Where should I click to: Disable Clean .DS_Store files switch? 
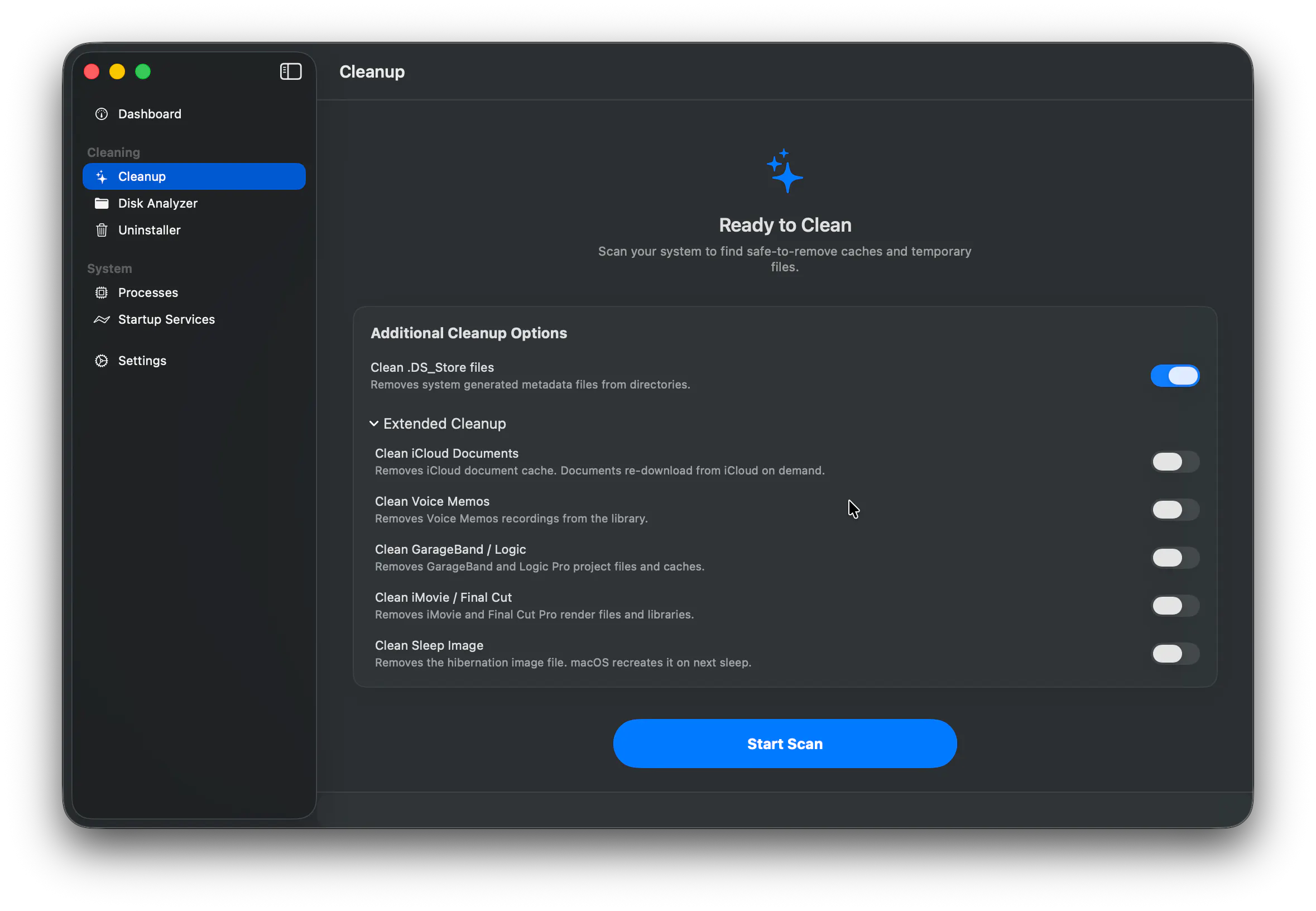click(x=1174, y=376)
